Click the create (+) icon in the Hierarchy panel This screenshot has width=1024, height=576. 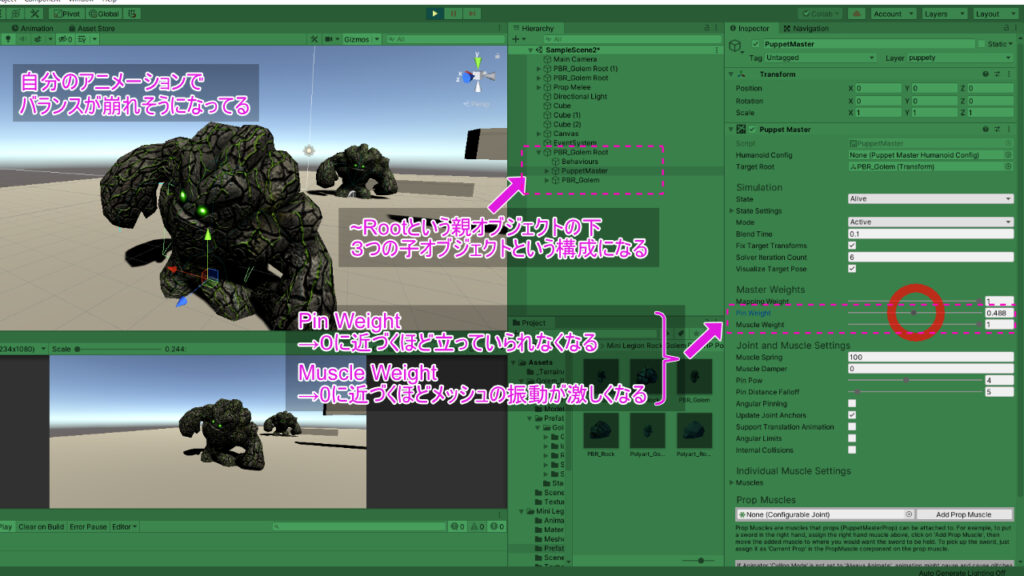515,39
